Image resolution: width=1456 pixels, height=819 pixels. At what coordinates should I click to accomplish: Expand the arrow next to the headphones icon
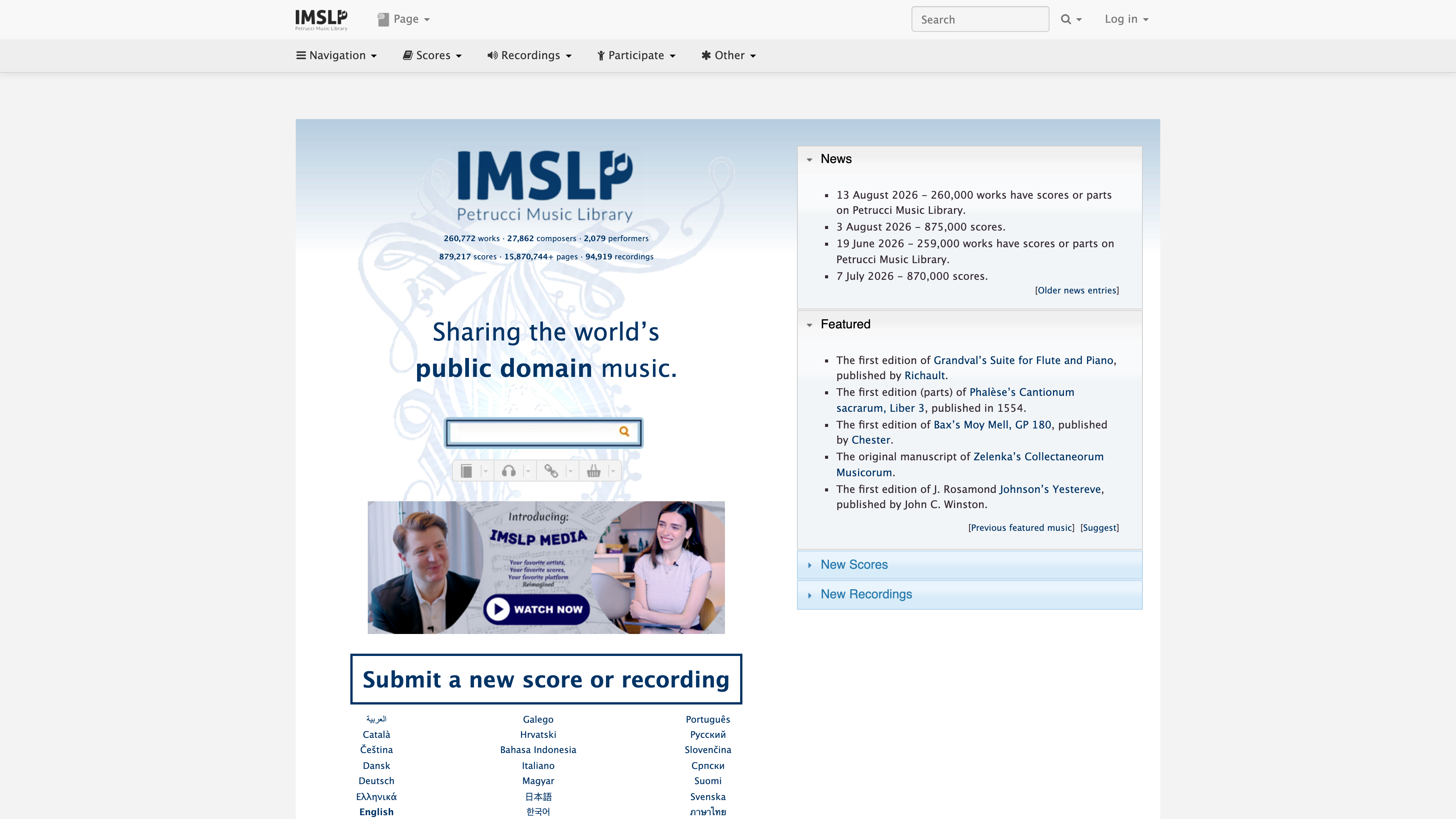(x=528, y=471)
